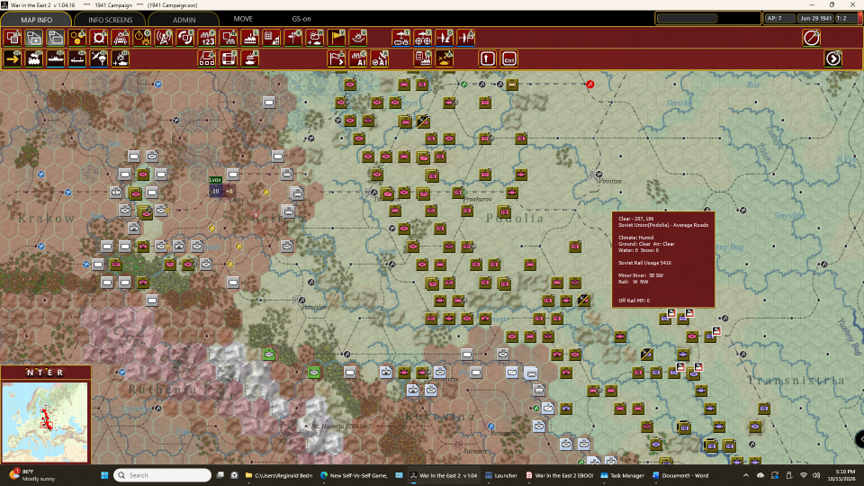Click the grid with staircase chart icon

click(272, 38)
